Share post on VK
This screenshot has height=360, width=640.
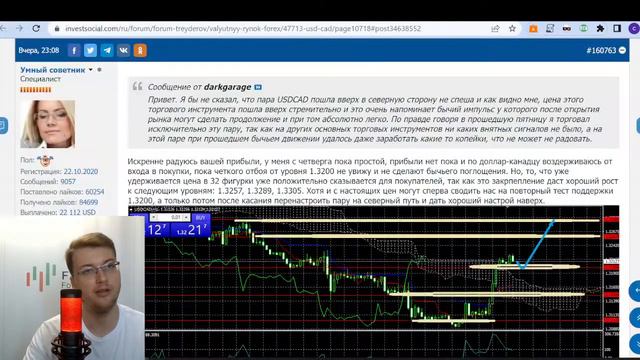tap(123, 50)
